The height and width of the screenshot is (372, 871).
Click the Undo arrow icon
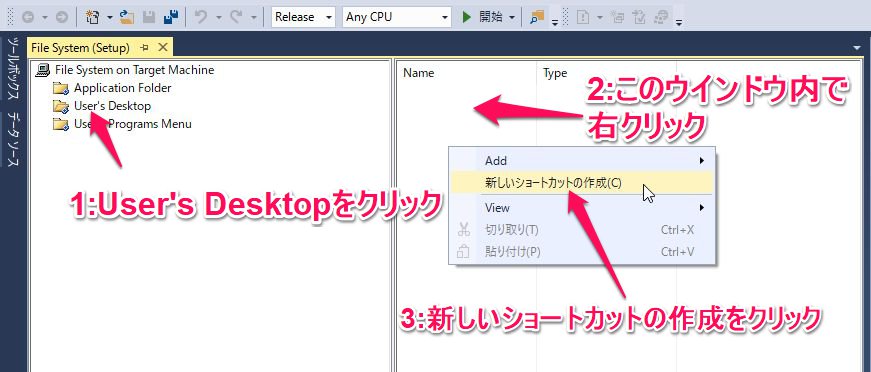(201, 17)
